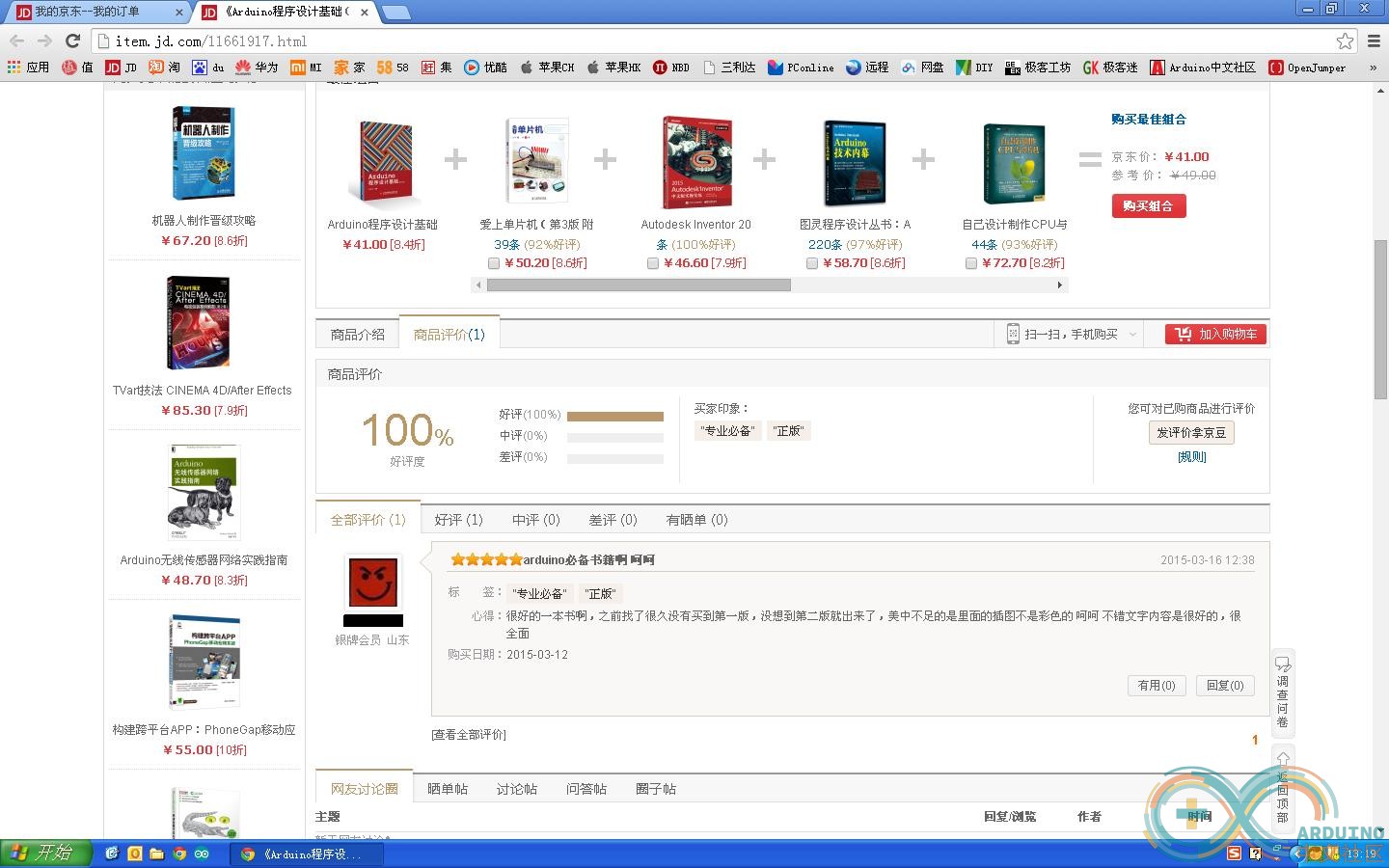This screenshot has height=868, width=1389.
Task: Open the Arduino无线传感器网络实践指南 book cover
Action: pos(204,493)
